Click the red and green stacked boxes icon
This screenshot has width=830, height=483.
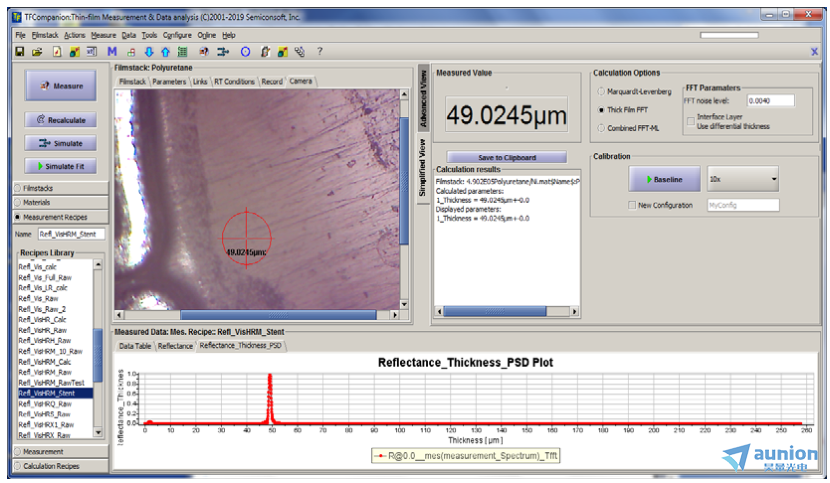[131, 52]
